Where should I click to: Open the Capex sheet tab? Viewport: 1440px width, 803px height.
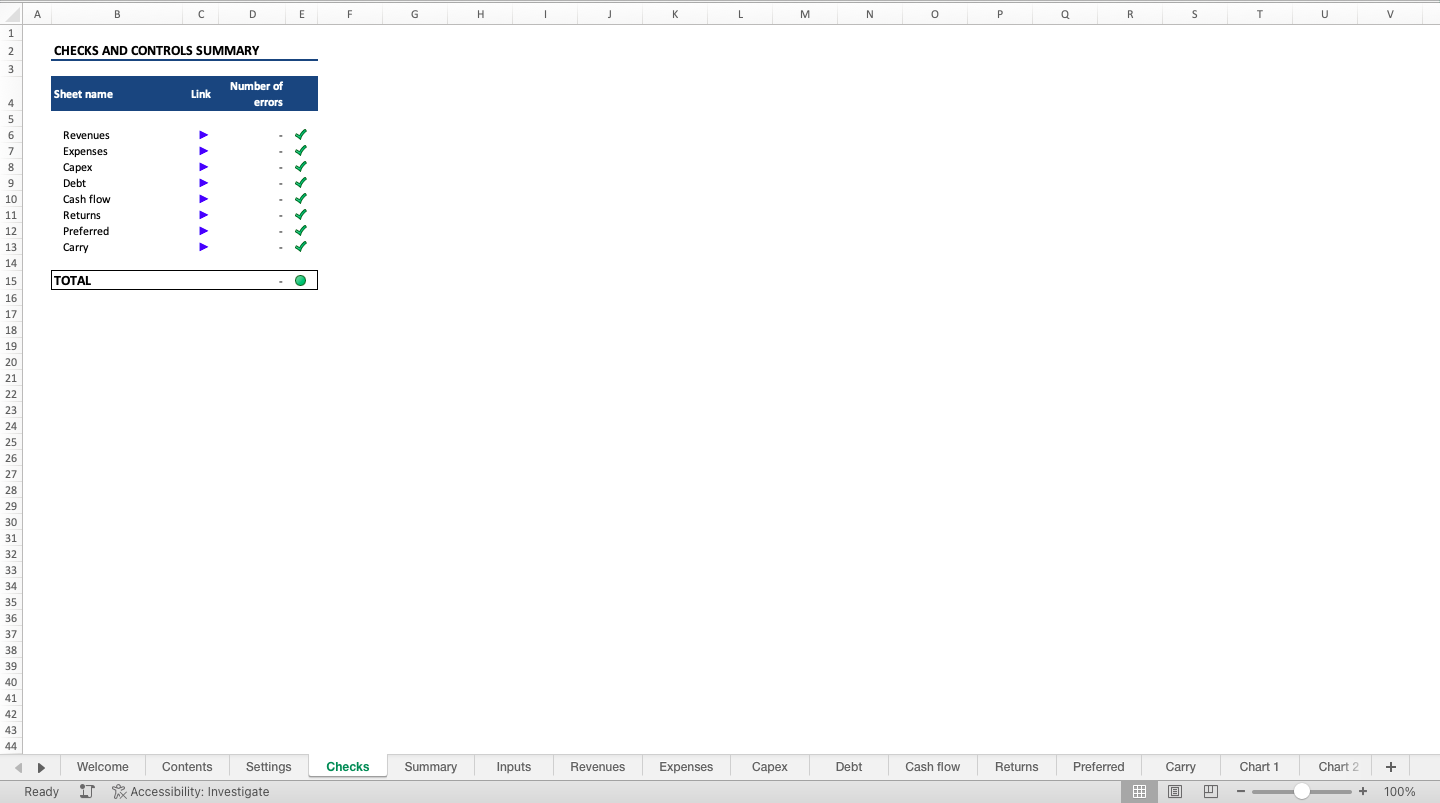click(x=770, y=767)
